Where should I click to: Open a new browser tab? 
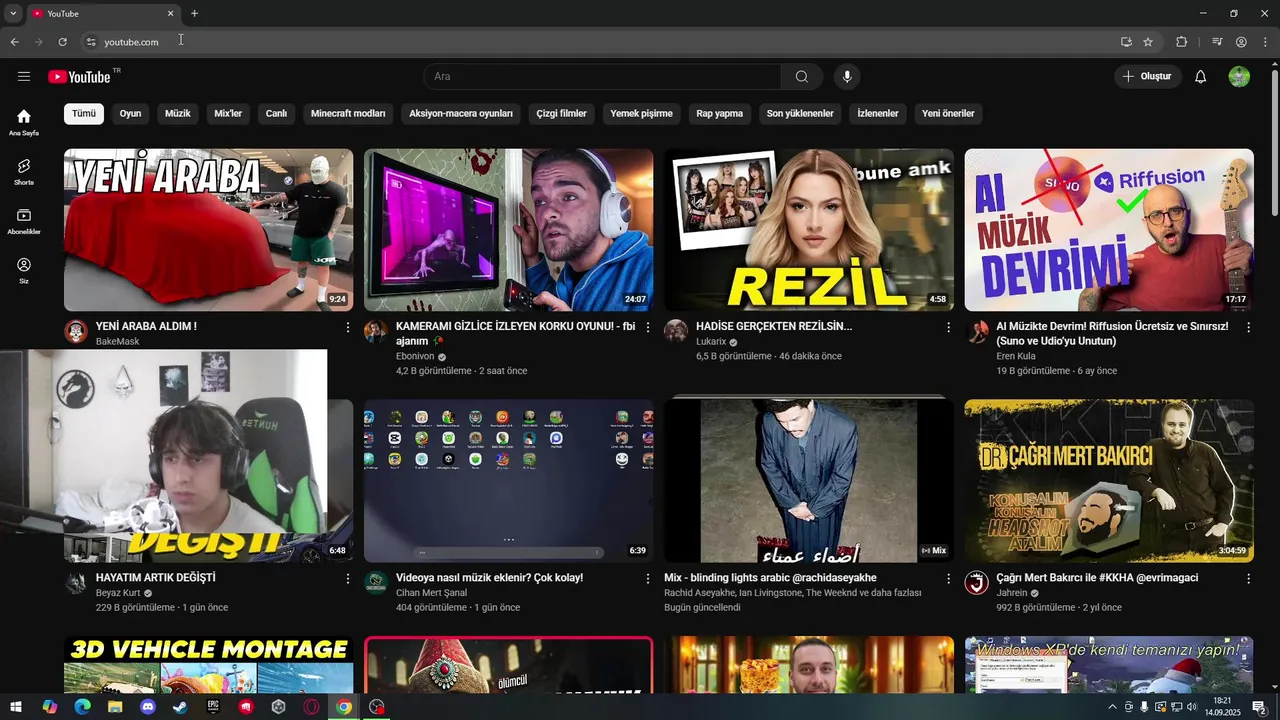(194, 13)
